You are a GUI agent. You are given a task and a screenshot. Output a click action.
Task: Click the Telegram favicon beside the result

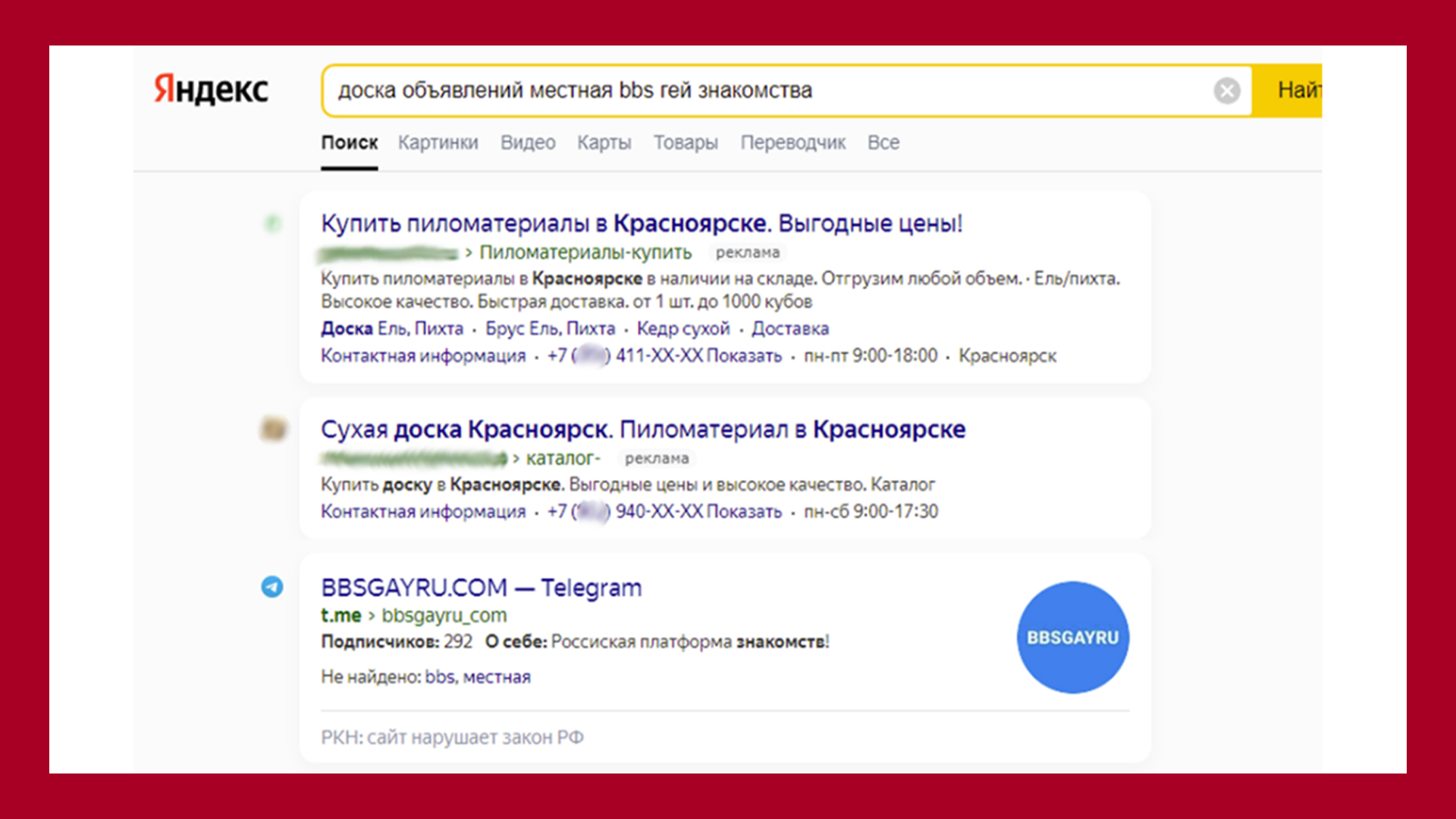(272, 586)
